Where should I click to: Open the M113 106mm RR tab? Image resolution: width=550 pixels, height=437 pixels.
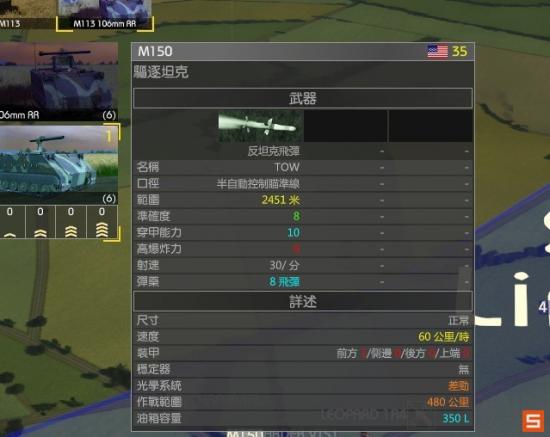click(x=105, y=15)
